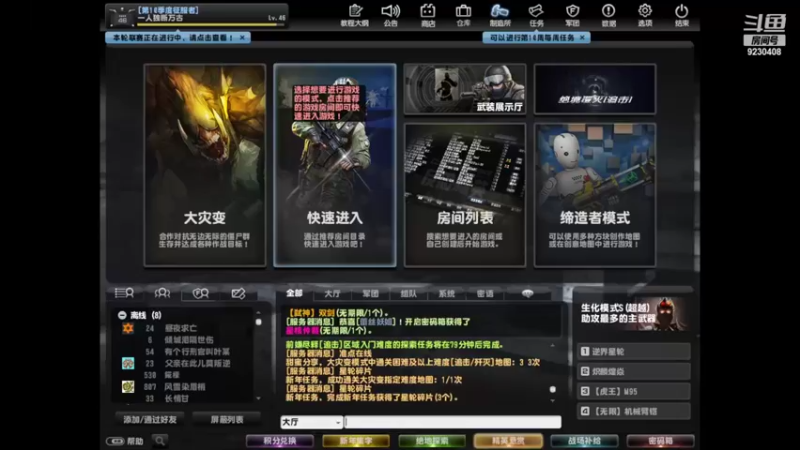This screenshot has width=800, height=450.
Task: Click chat log scrollbar thumb
Action: pos(553,389)
